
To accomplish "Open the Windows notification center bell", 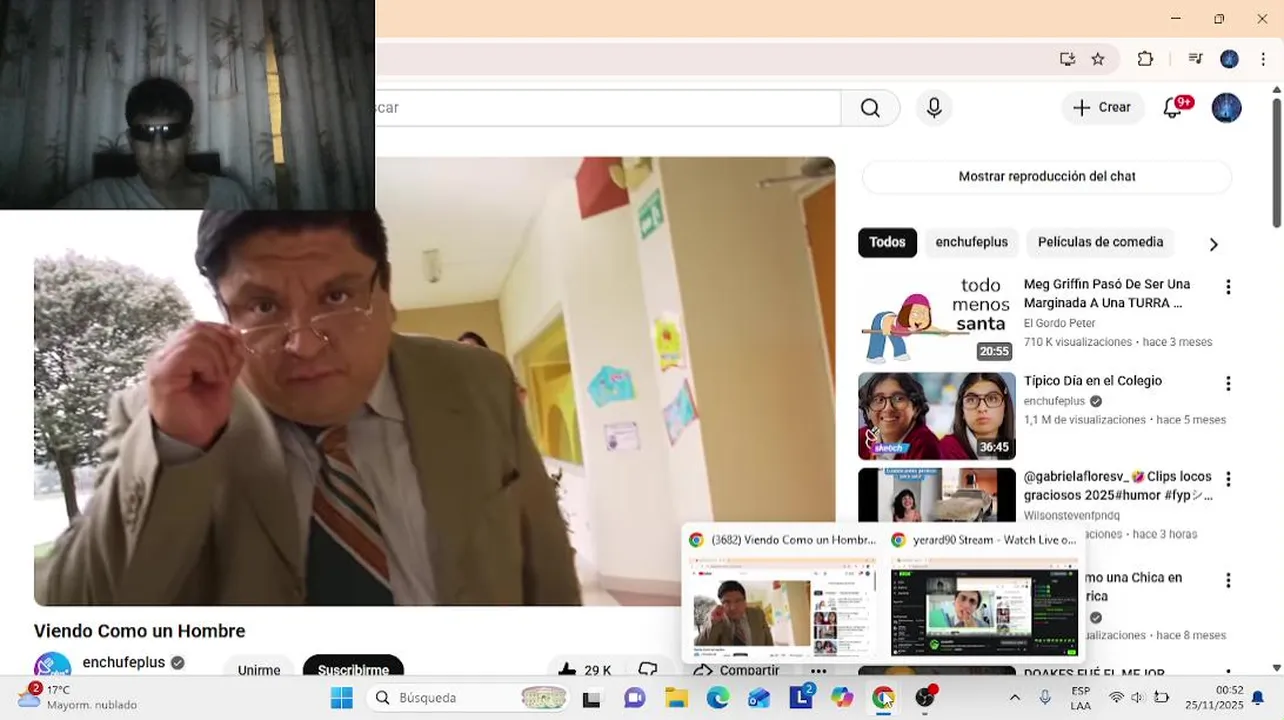I will coord(1258,698).
